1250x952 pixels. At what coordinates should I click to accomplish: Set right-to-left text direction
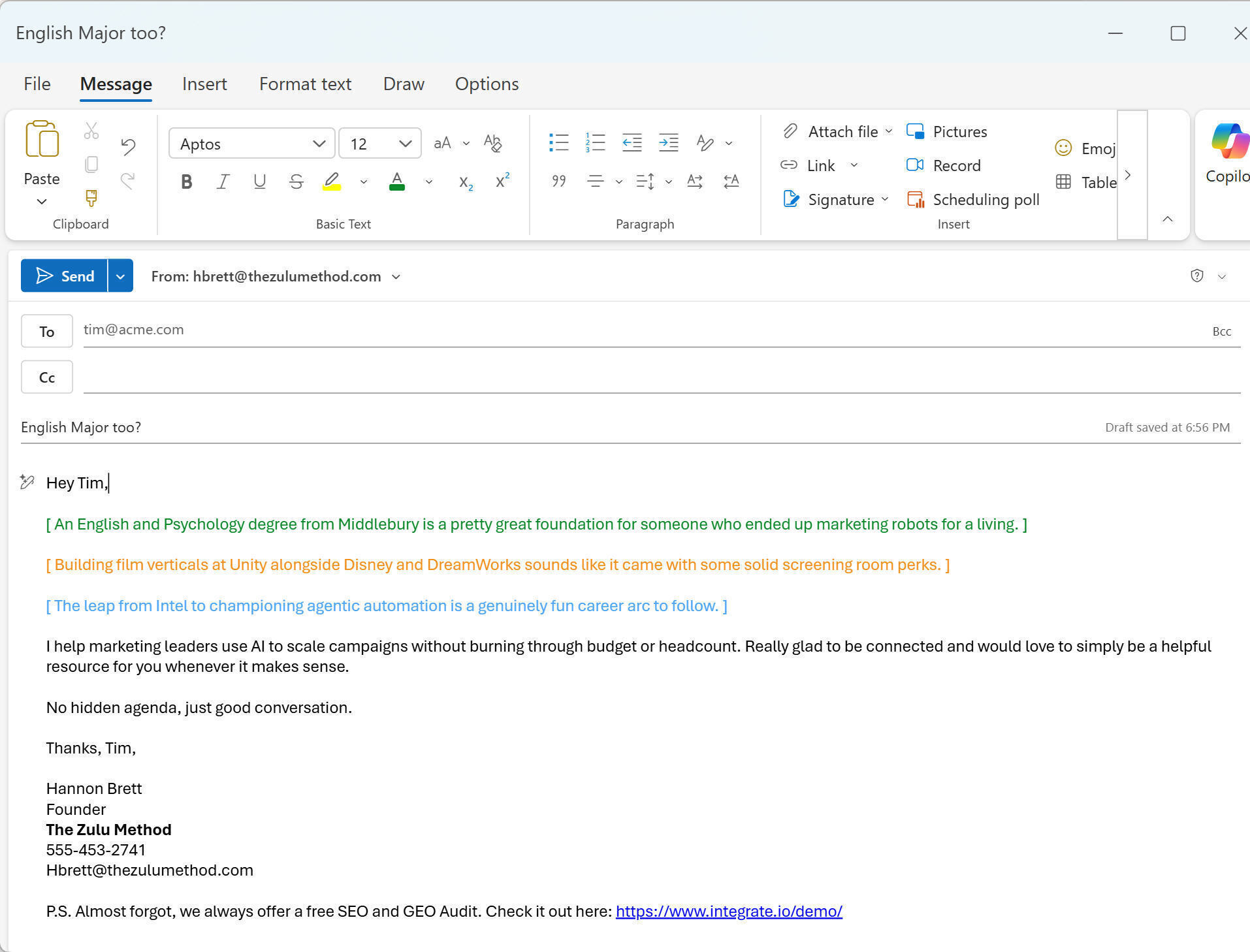pos(731,181)
